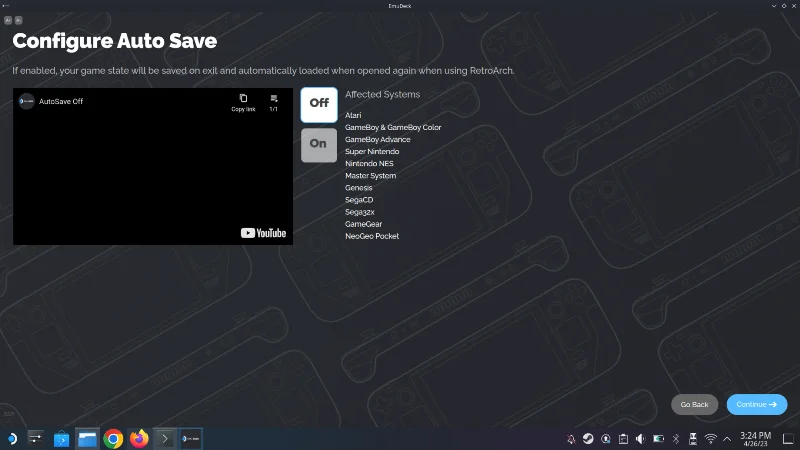Open the Steam tray icon
800x450 pixels.
(588, 439)
